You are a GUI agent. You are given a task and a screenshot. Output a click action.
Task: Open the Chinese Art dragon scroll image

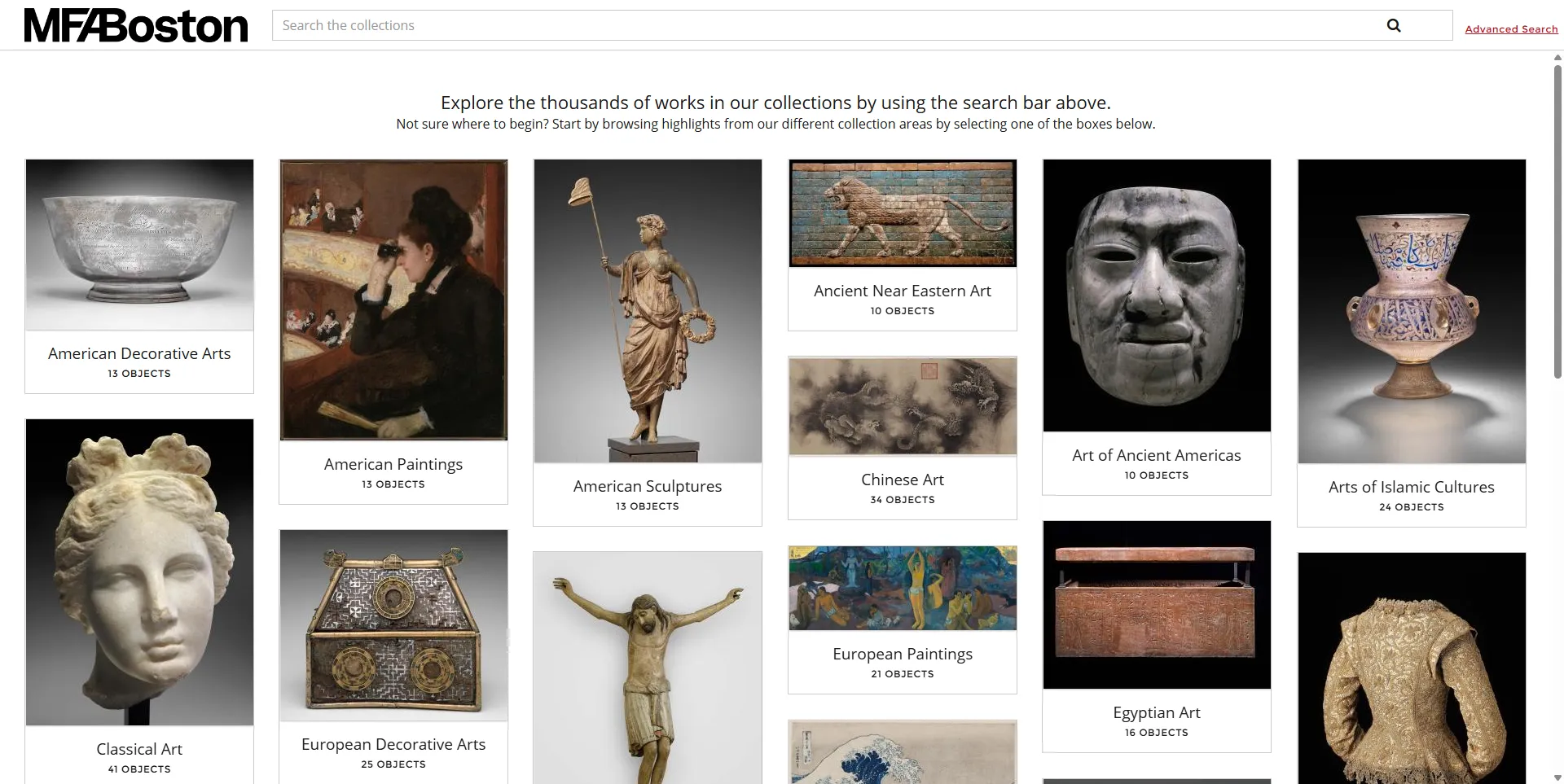click(902, 405)
